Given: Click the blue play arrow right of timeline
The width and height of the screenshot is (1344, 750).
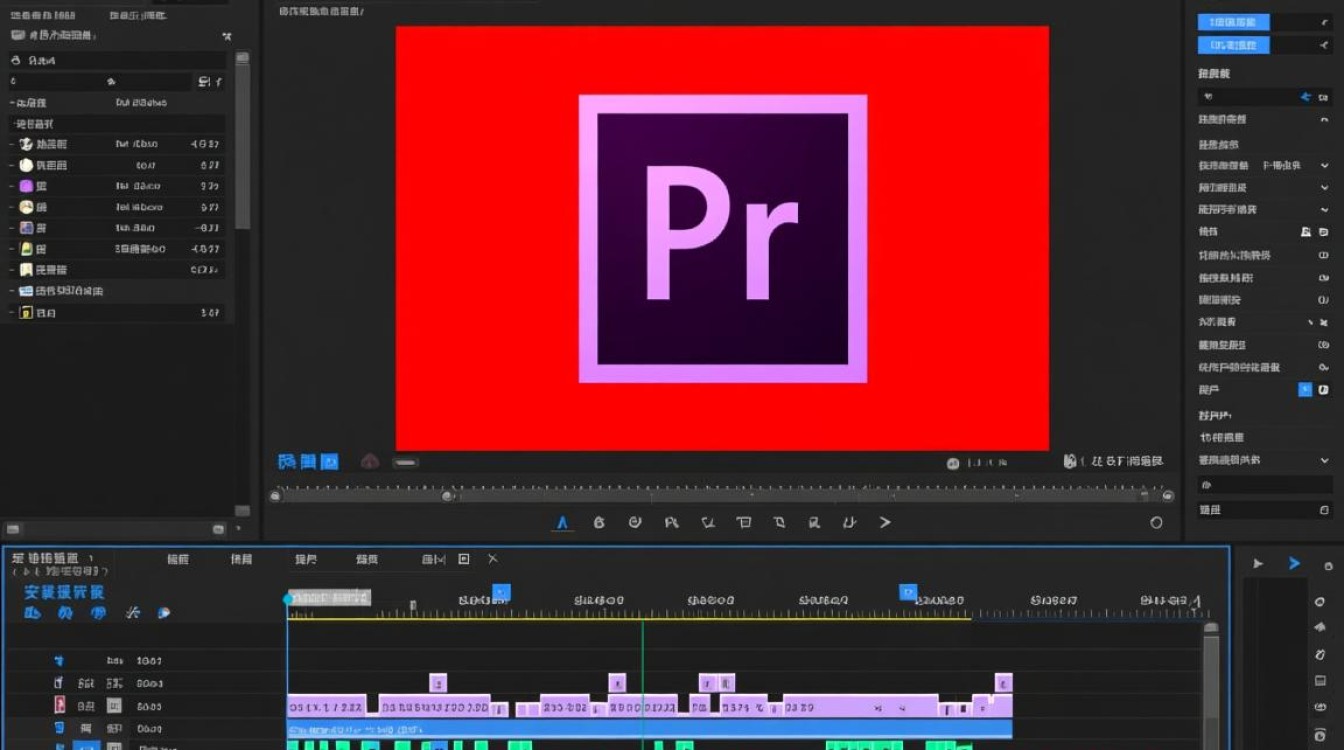Looking at the screenshot, I should coord(1294,564).
